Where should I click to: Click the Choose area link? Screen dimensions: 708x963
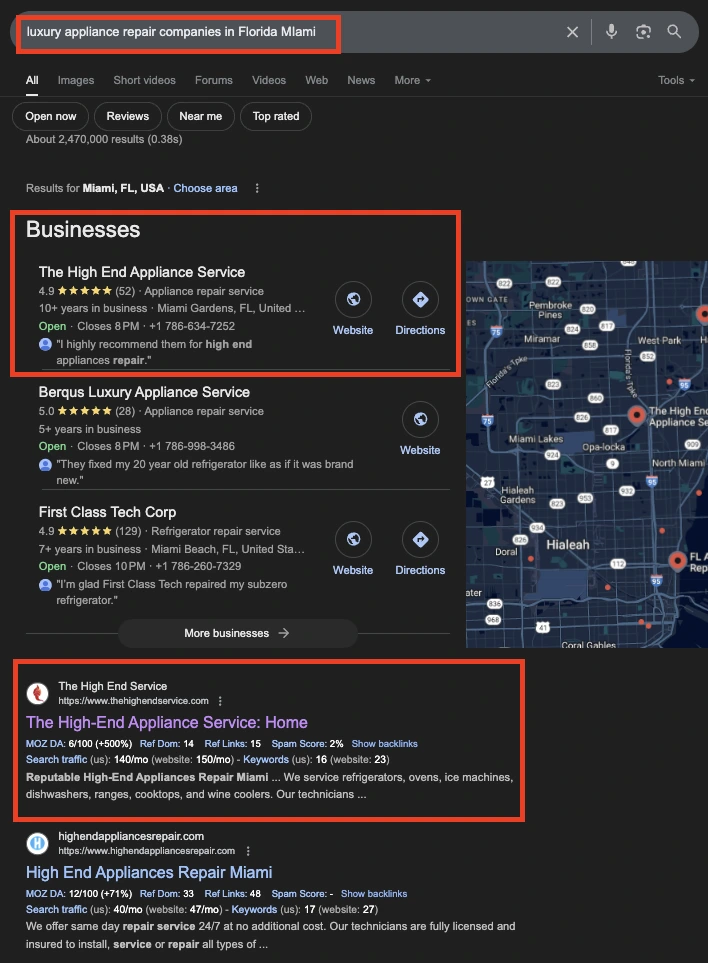205,189
